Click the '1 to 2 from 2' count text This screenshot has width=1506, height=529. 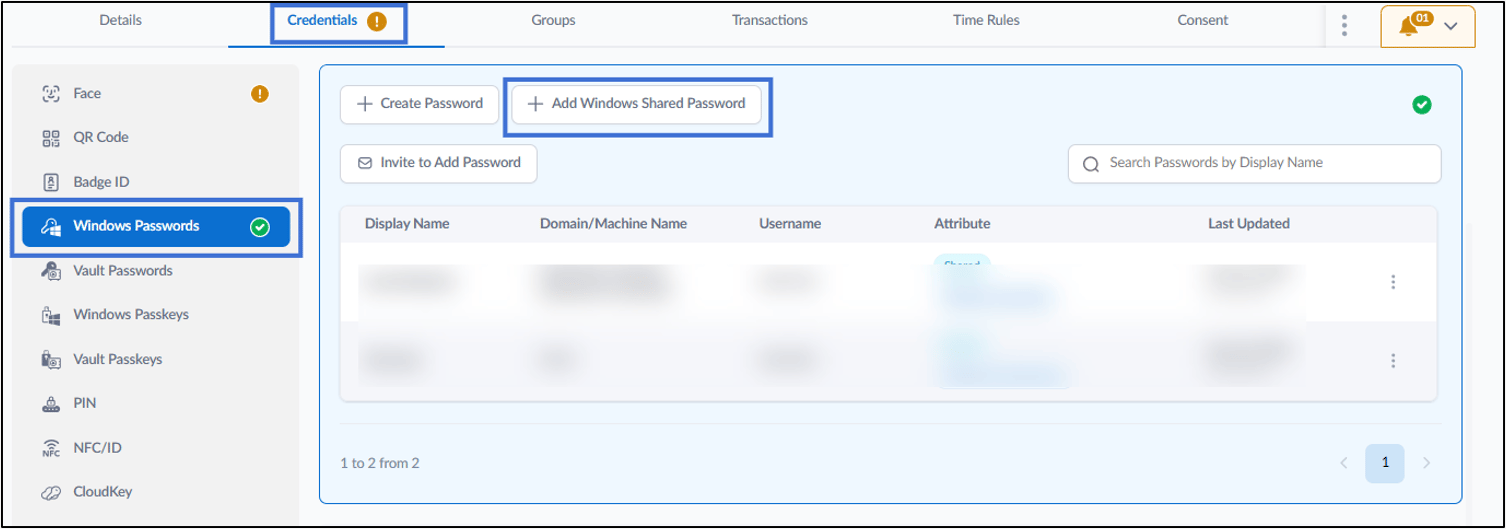(380, 464)
